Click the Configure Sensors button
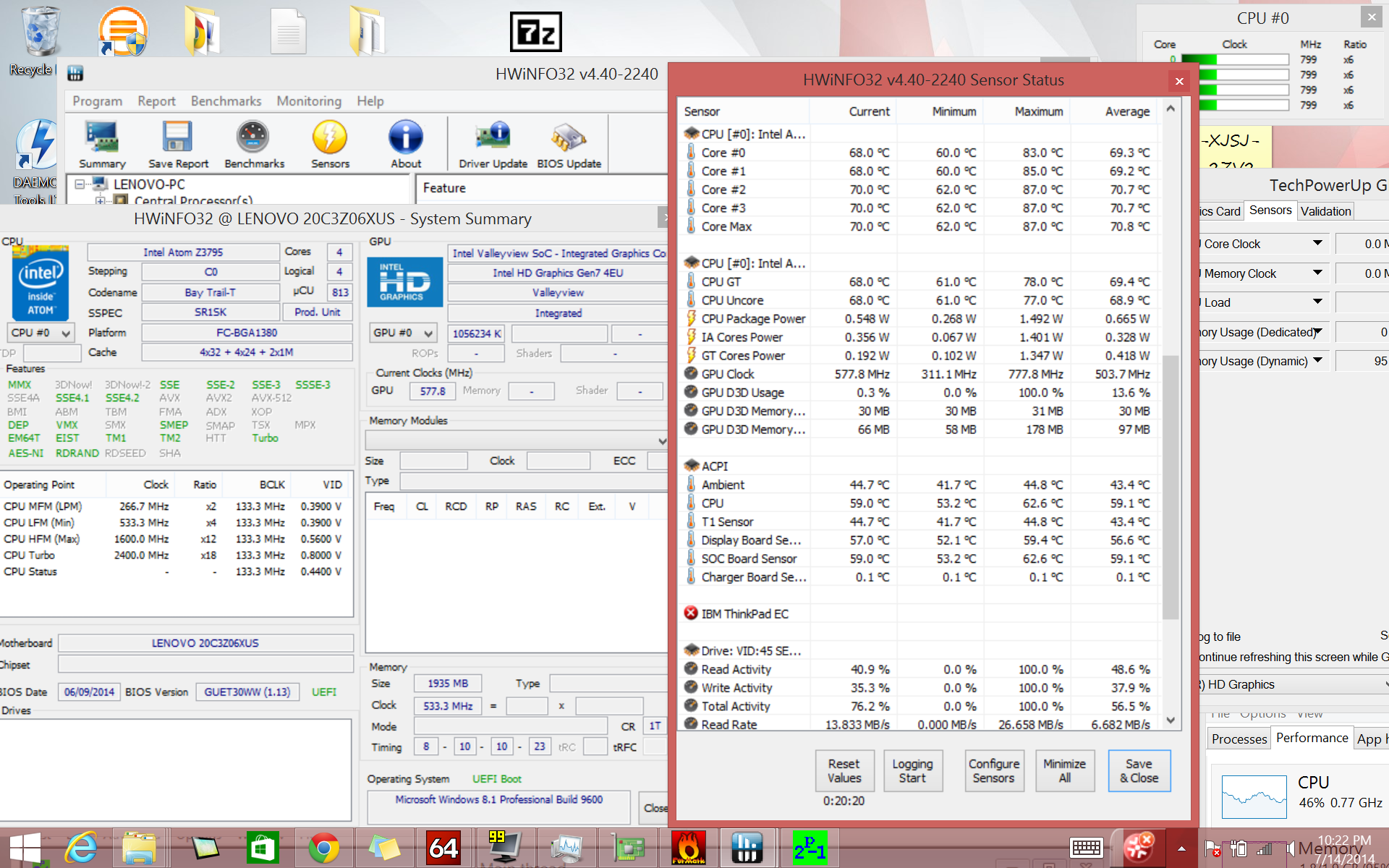Viewport: 1389px width, 868px height. point(993,771)
